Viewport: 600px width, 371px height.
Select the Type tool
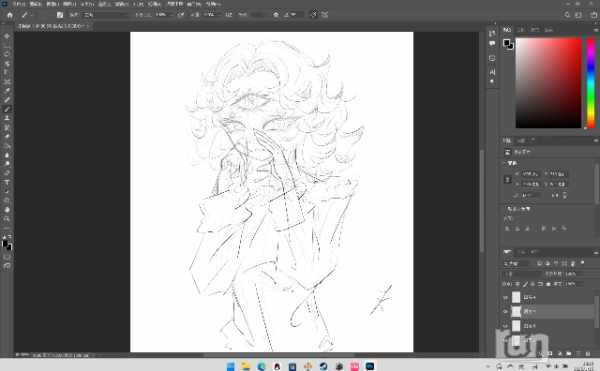pyautogui.click(x=7, y=182)
